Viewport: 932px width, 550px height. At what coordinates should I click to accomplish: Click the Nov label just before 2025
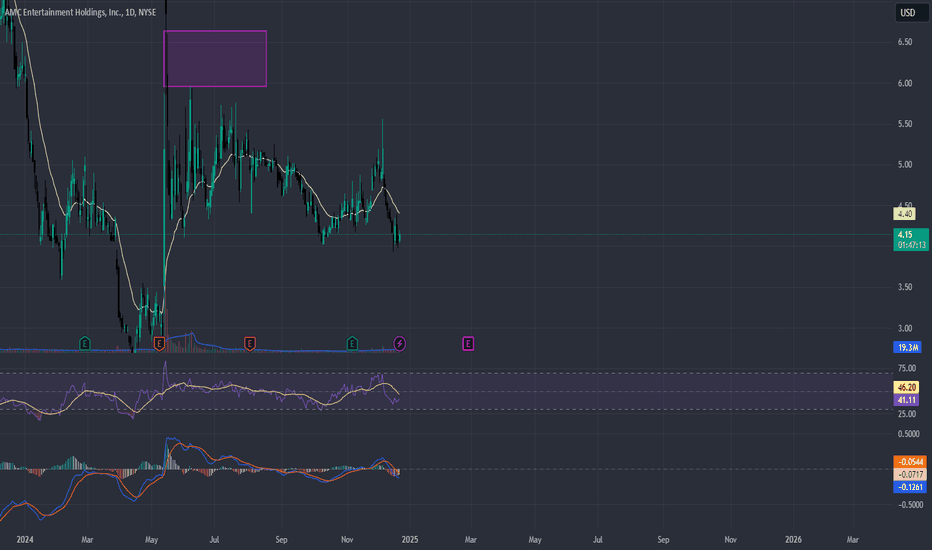(347, 540)
